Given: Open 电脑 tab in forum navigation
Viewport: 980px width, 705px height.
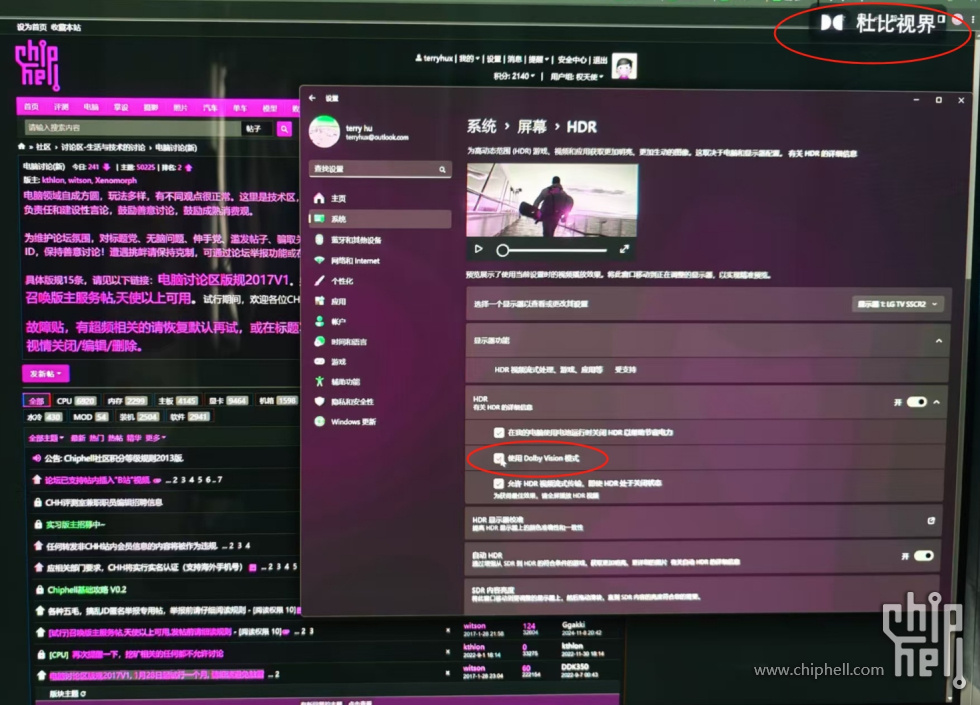Looking at the screenshot, I should coord(91,107).
